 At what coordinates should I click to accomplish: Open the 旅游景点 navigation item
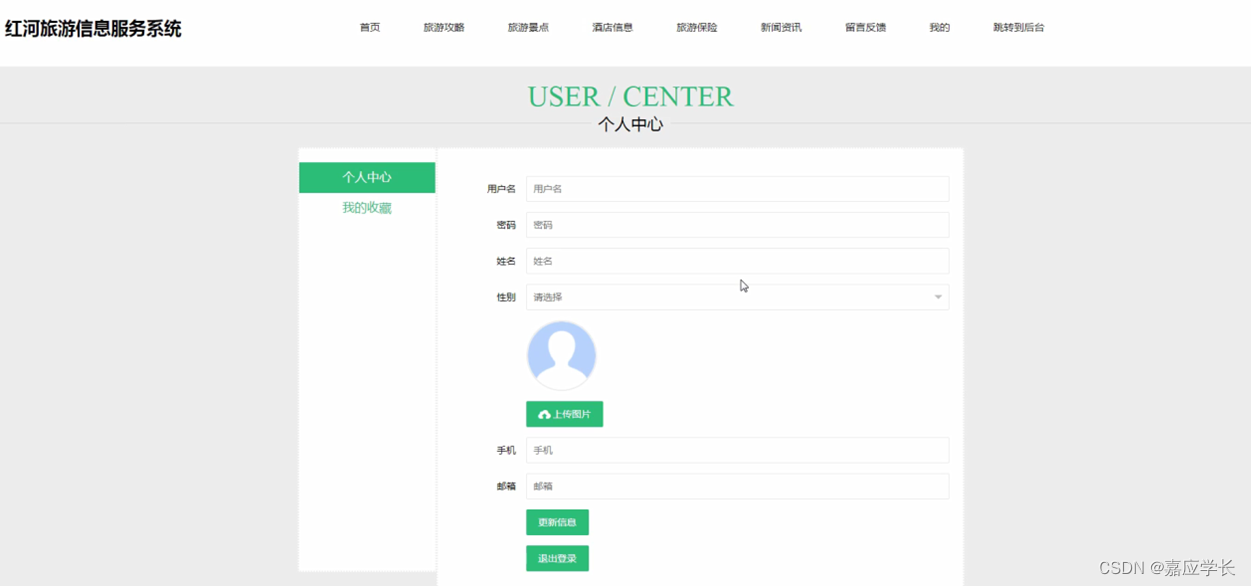pos(528,28)
